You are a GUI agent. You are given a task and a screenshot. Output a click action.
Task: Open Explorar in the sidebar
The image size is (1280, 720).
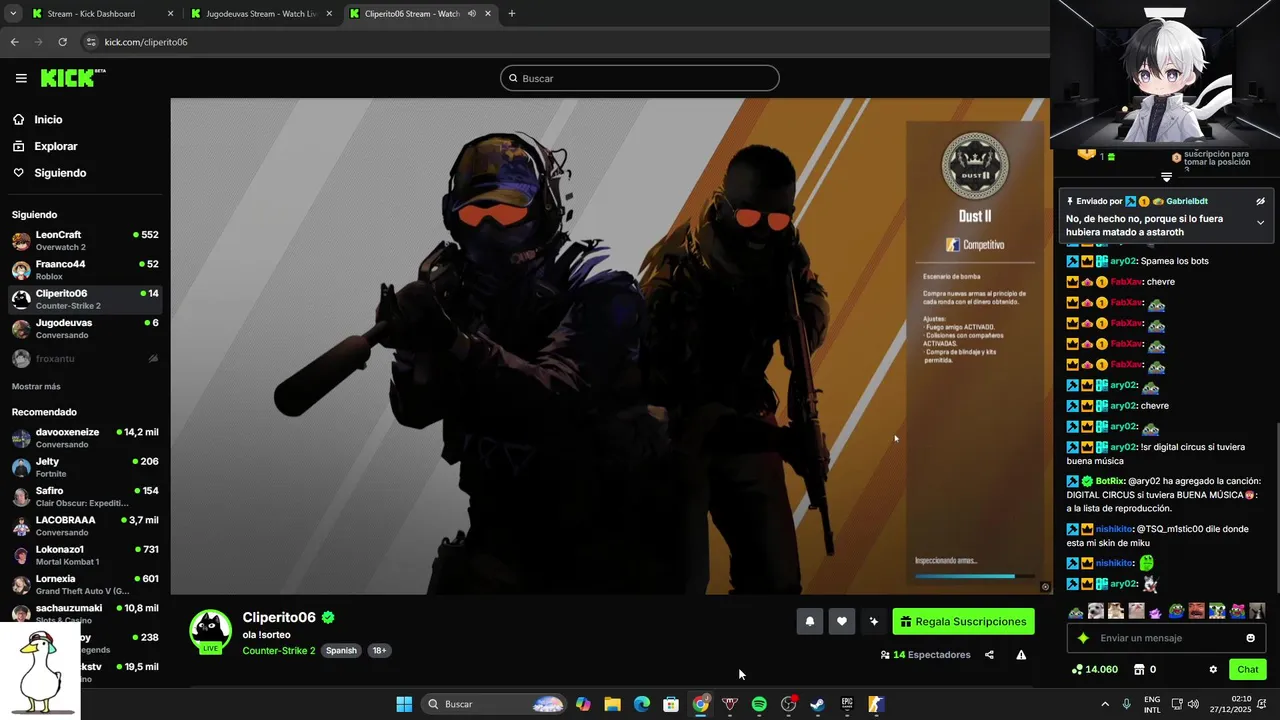55,146
